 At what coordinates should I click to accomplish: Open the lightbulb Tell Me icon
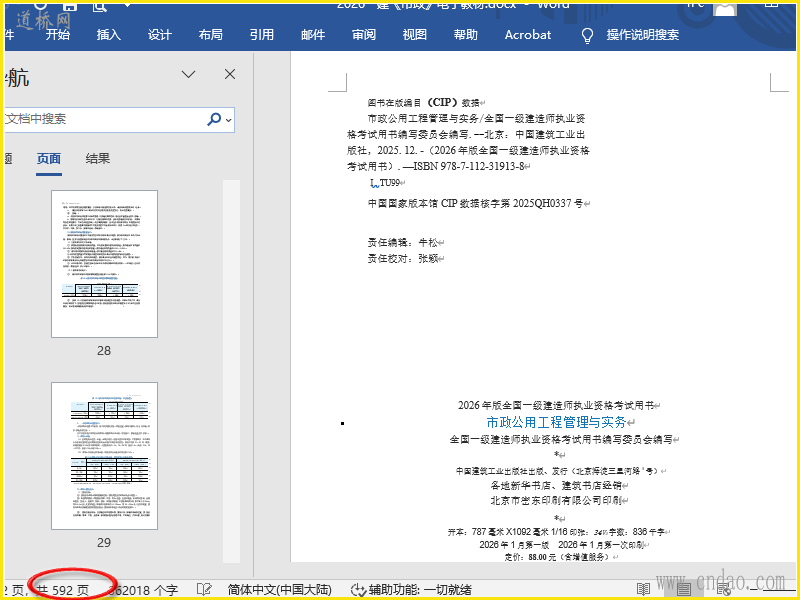coord(587,35)
